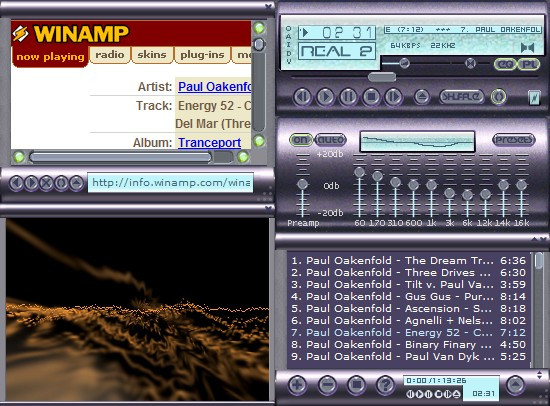
Task: Click the 170 Hz equalizer band knob
Action: tap(377, 176)
